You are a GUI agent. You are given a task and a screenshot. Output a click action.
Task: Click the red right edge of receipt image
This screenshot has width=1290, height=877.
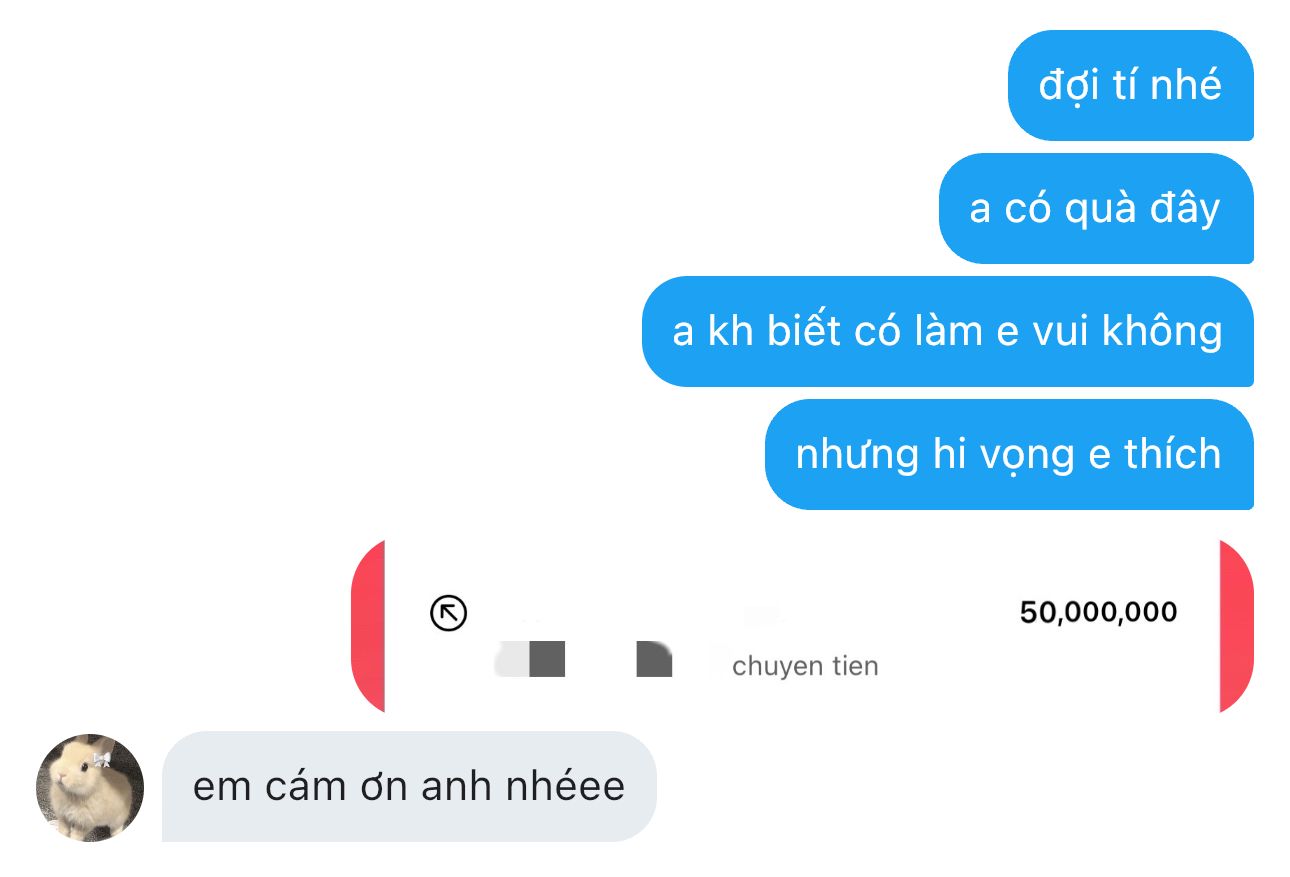click(1236, 626)
